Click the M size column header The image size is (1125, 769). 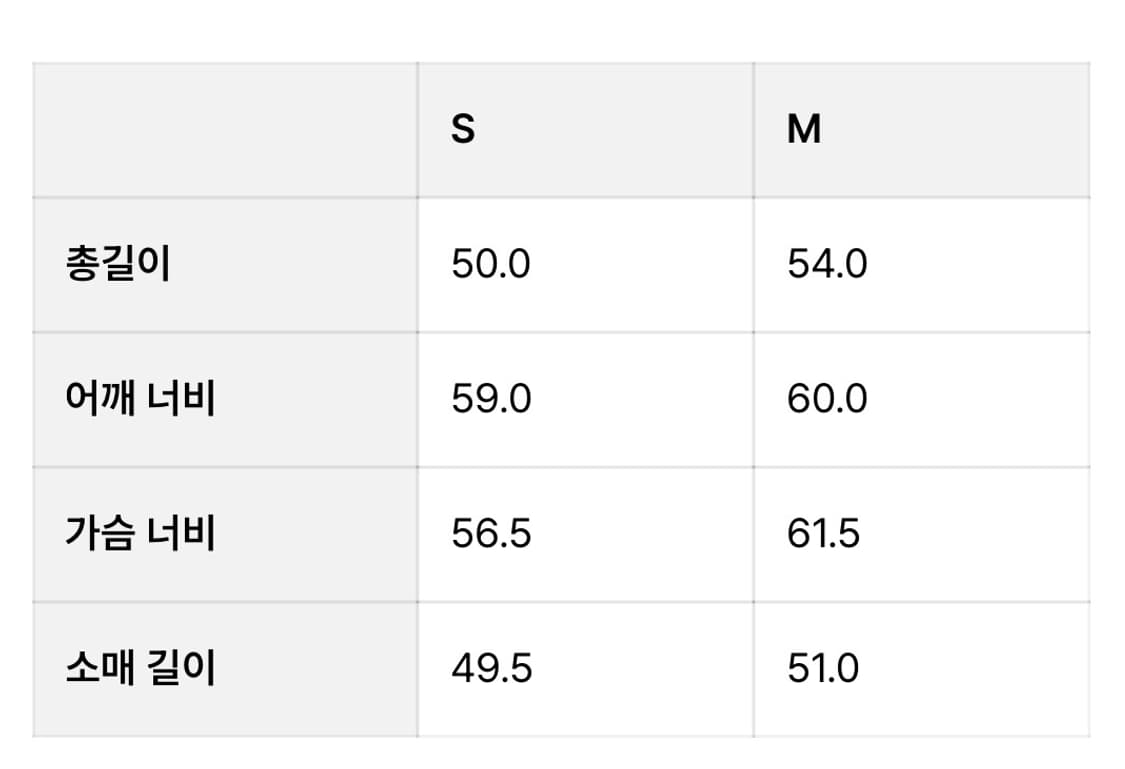pos(804,129)
